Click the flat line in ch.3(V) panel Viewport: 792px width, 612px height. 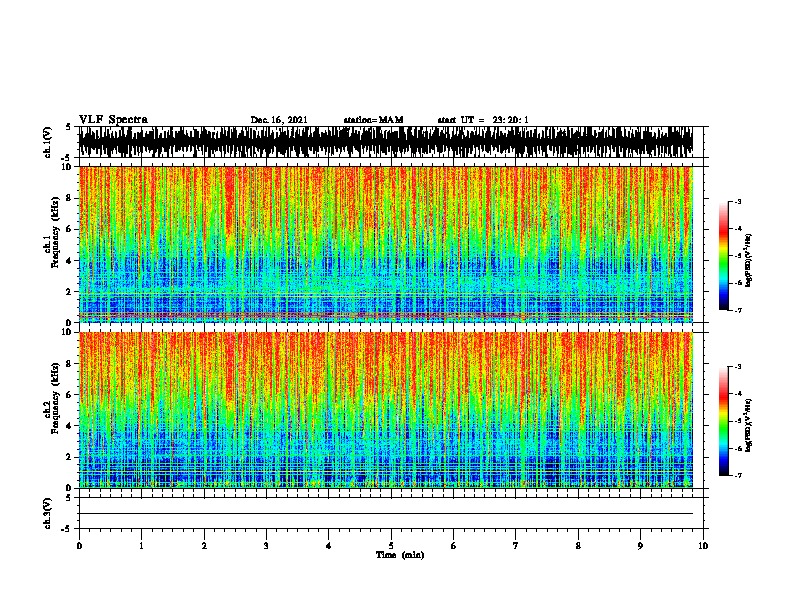point(386,514)
